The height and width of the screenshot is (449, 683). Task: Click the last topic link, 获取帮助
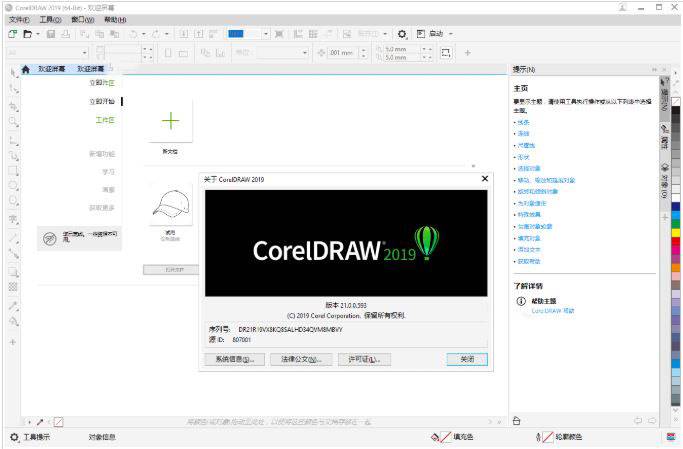[528, 261]
